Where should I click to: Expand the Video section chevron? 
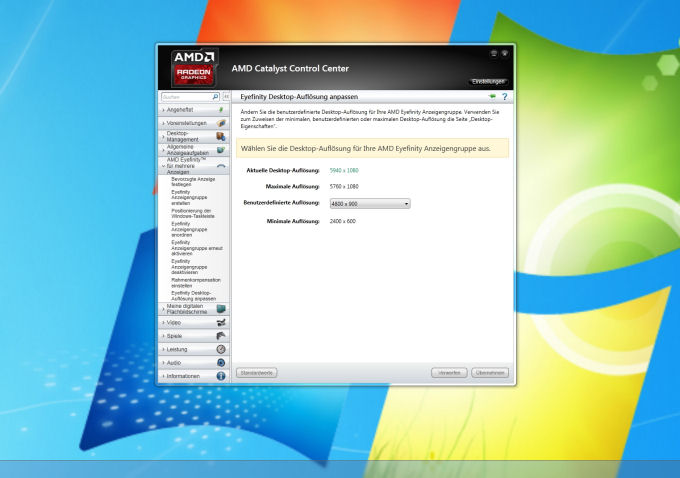coord(163,323)
